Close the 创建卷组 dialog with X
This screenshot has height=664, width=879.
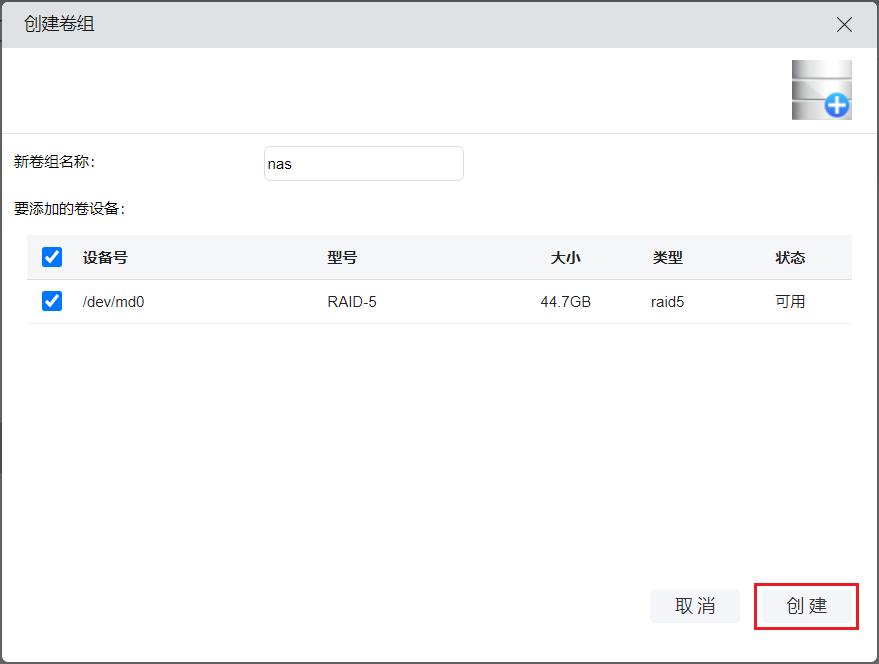(x=844, y=25)
